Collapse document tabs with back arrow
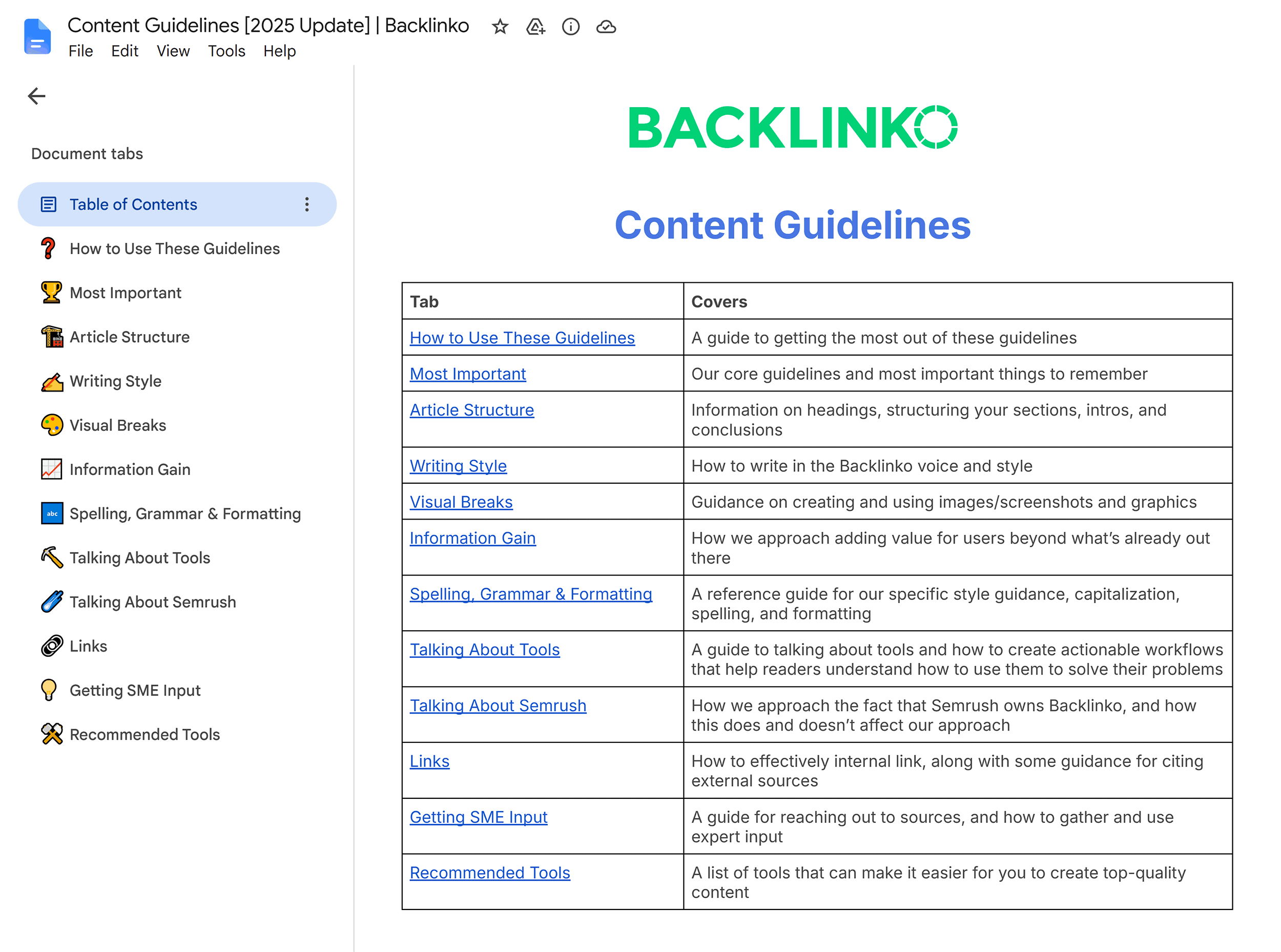The image size is (1281, 952). (x=36, y=96)
